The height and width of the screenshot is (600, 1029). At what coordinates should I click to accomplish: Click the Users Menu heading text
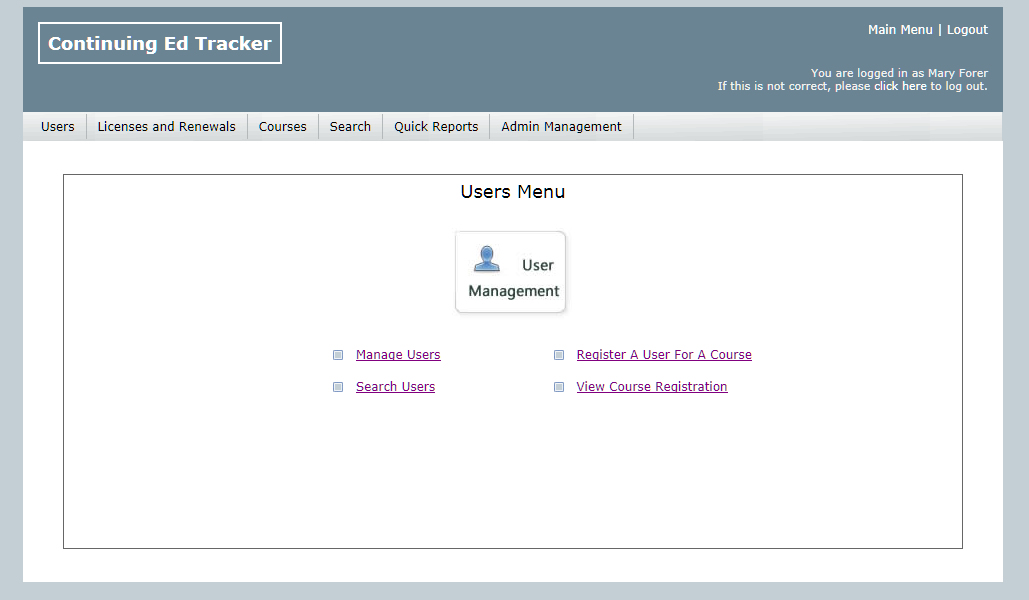click(512, 192)
